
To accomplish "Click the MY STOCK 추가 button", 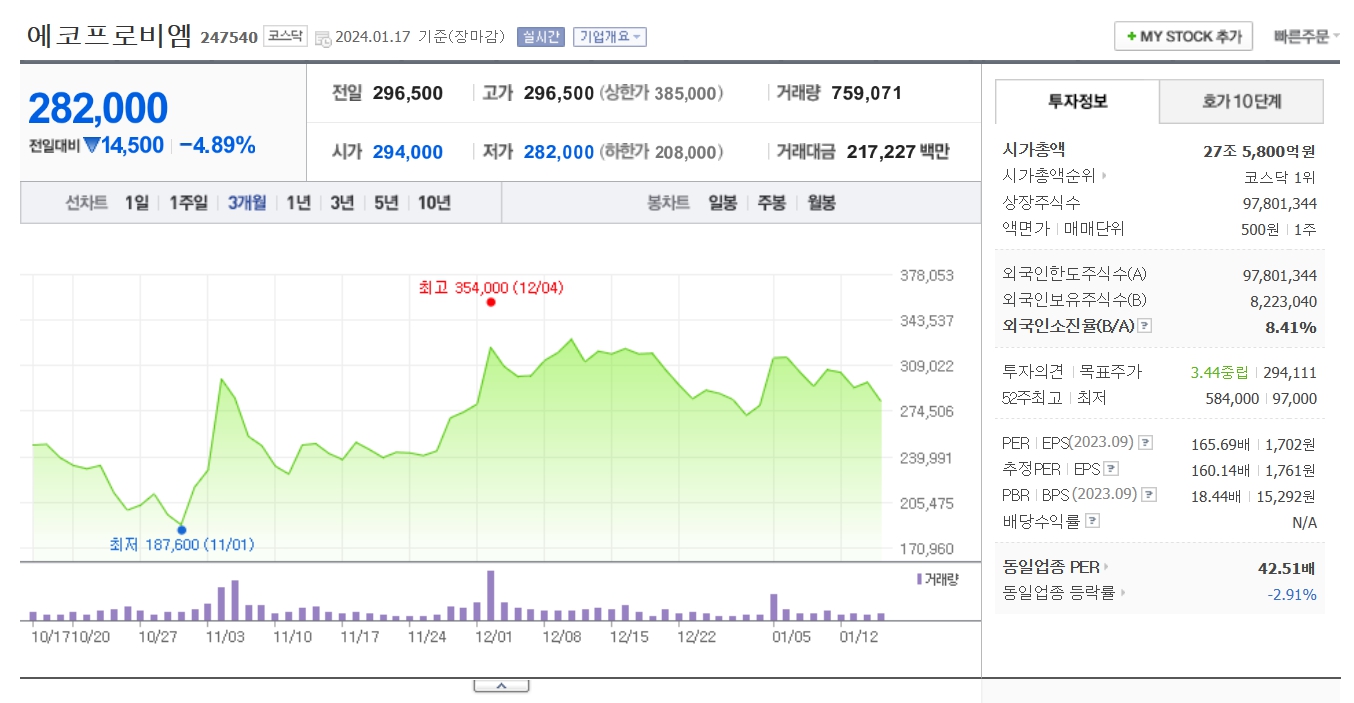I will tap(1184, 36).
